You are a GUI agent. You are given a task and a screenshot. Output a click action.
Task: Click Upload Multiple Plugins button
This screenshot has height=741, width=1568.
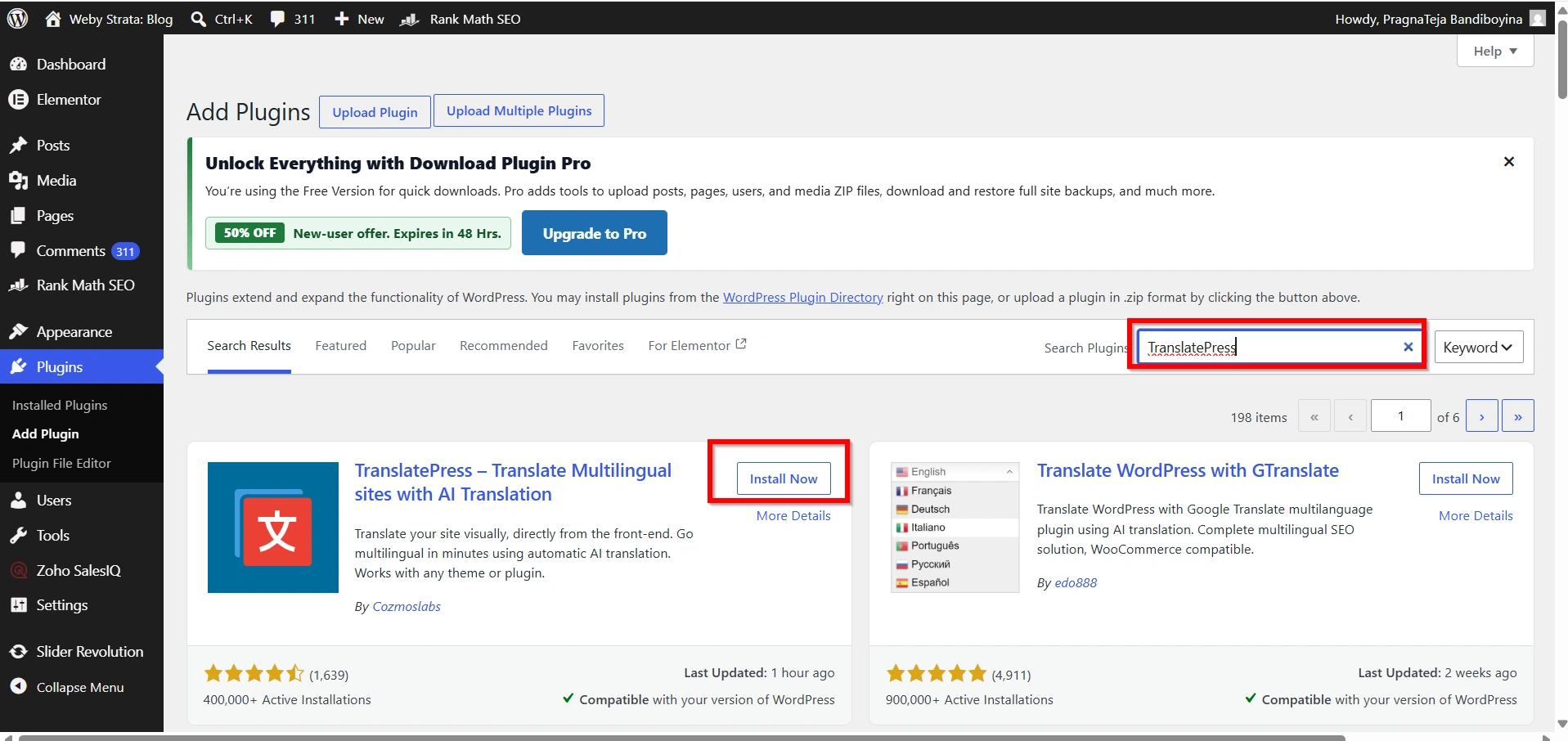pyautogui.click(x=519, y=110)
